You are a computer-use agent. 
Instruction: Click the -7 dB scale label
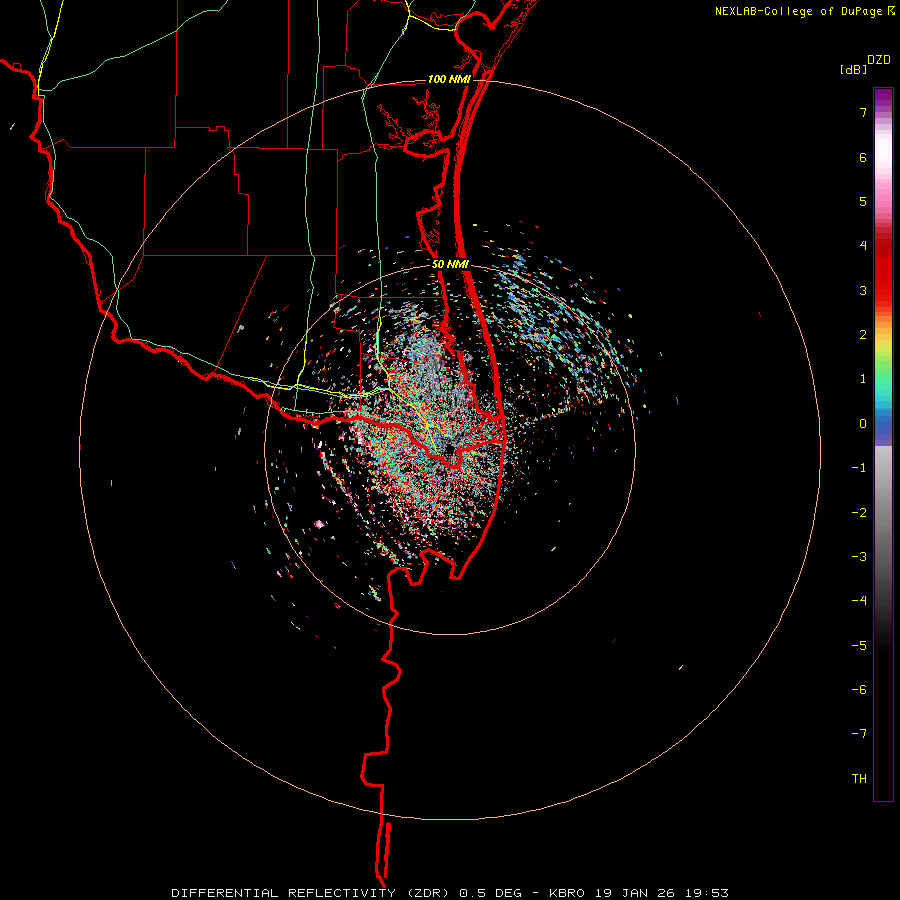coord(859,734)
